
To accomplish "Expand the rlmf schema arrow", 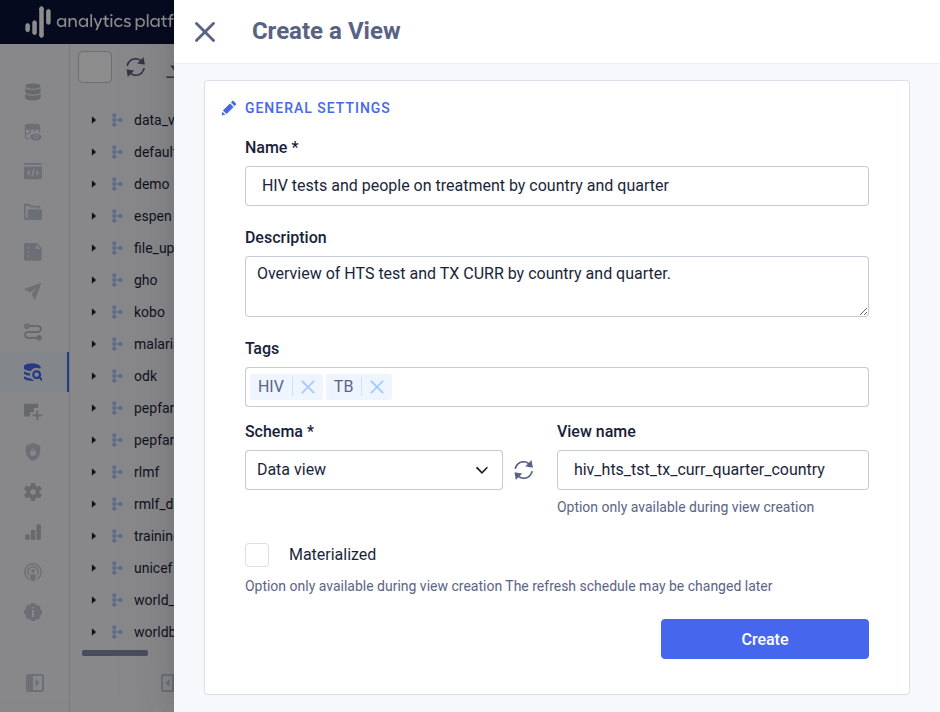I will pos(94,472).
